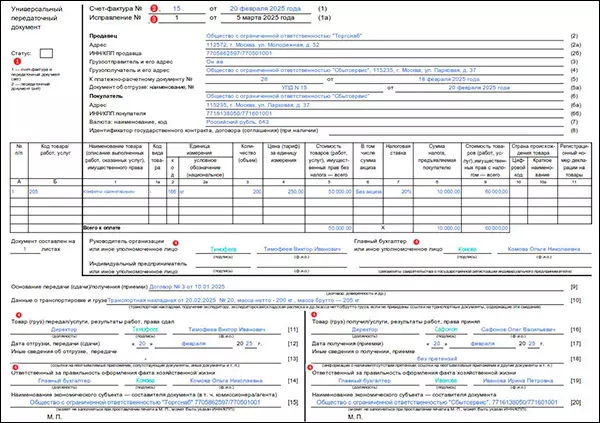
Task: Click 'Договор № 3 от 10.01.2025' basis text
Action: coord(177,288)
